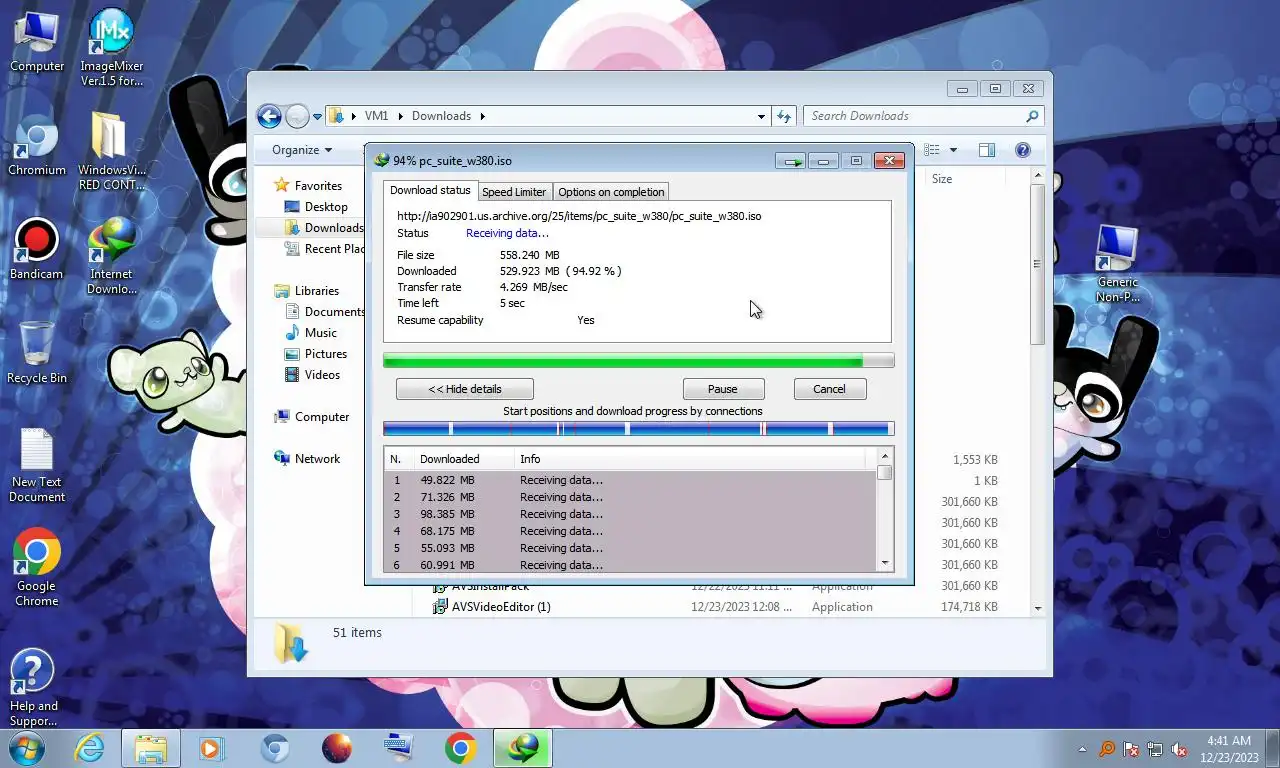Image resolution: width=1280 pixels, height=768 pixels.
Task: Click the IDM minimize-to-tray arrow button
Action: 792,160
